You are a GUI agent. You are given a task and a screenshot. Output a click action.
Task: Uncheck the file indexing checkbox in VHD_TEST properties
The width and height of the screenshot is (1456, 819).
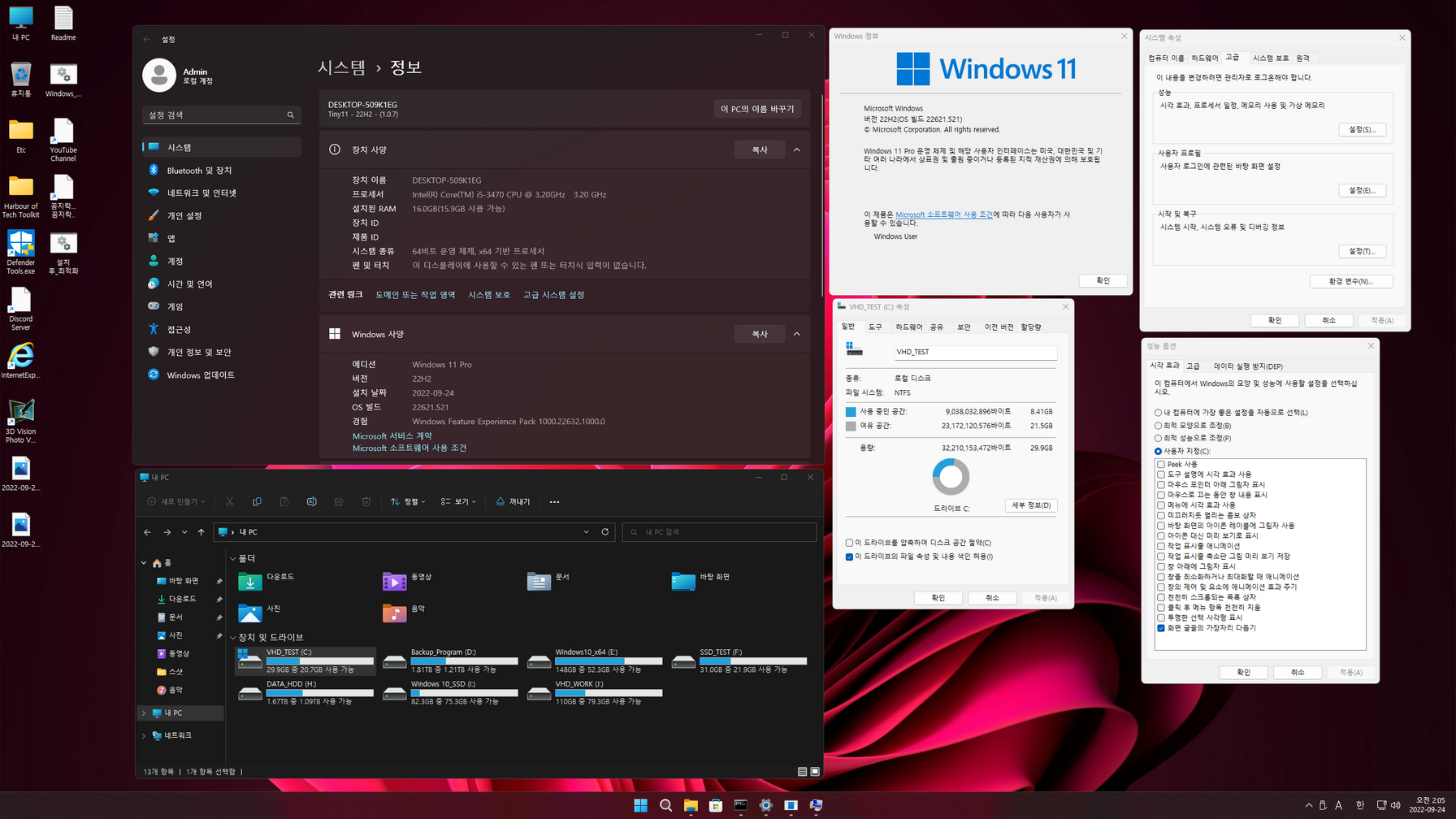tap(849, 557)
